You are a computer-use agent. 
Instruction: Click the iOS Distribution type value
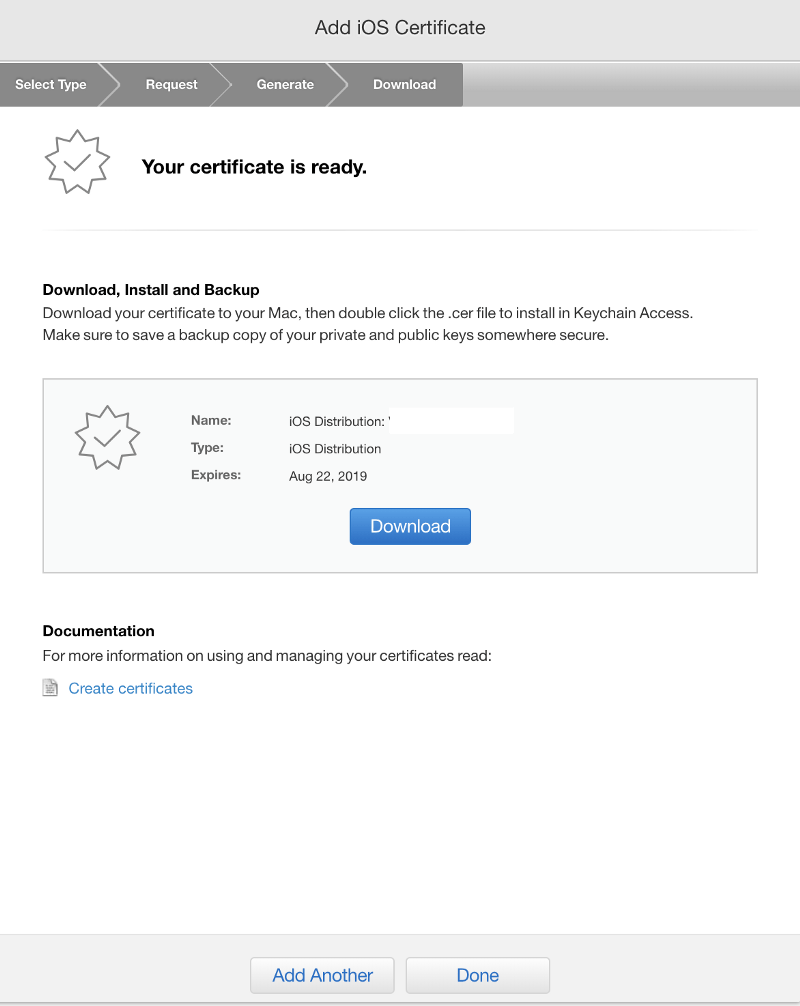coord(335,449)
